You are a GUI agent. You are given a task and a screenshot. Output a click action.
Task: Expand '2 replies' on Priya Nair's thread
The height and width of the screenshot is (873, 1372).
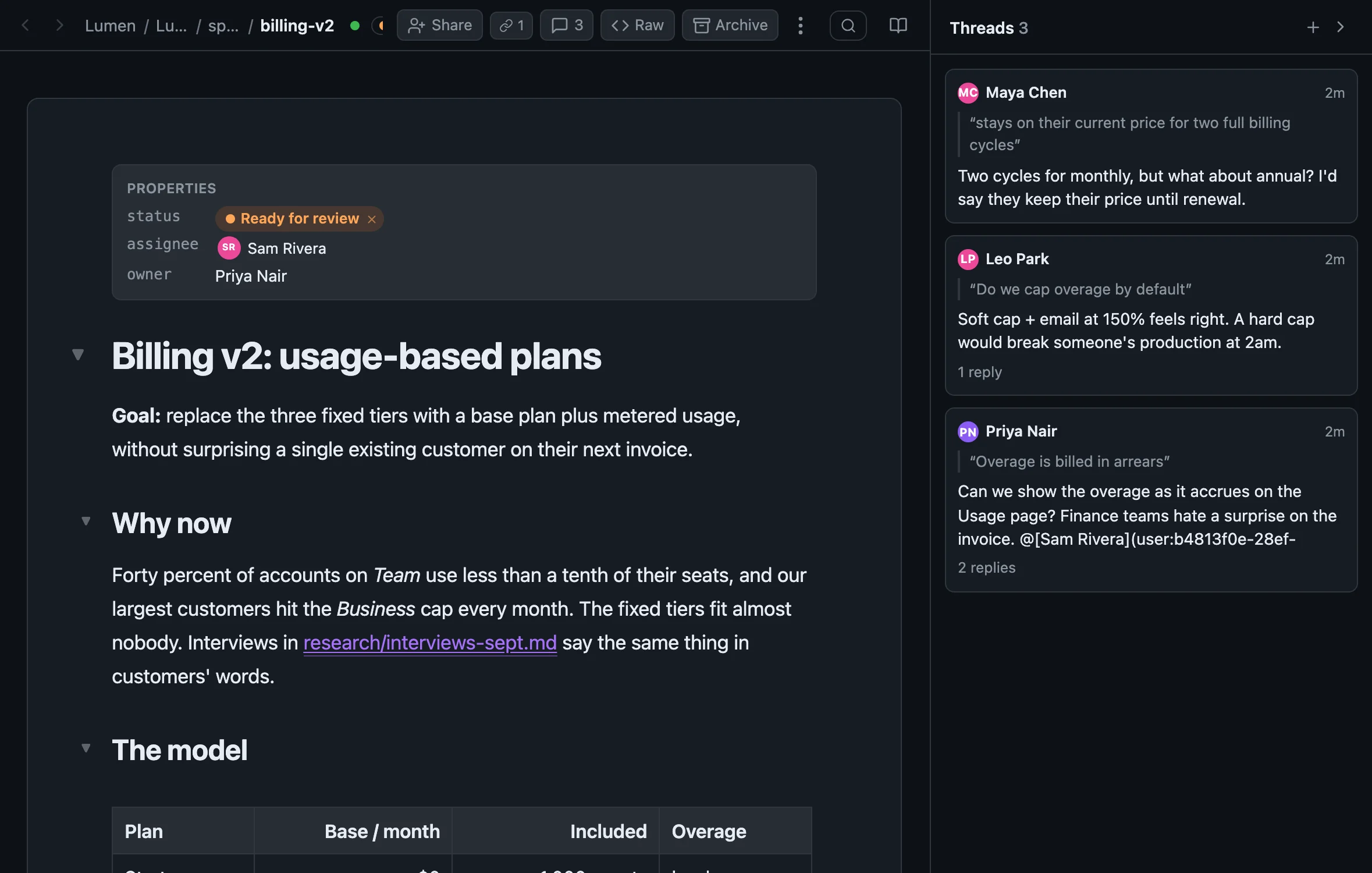coord(987,567)
